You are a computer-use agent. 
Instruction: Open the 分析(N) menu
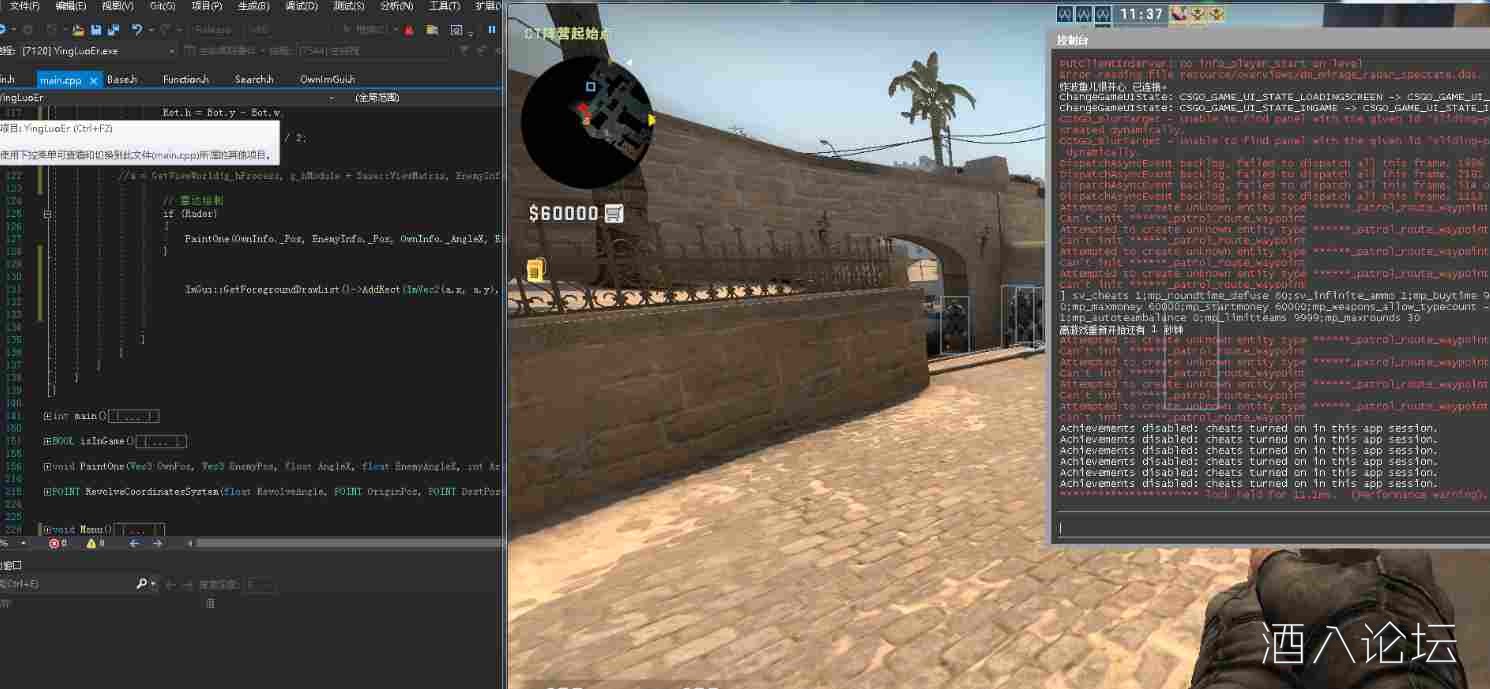(396, 6)
